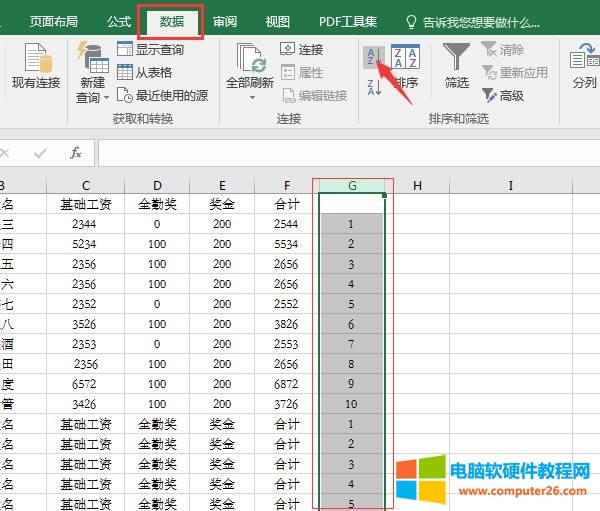Select column G header
This screenshot has width=600, height=511.
352,185
